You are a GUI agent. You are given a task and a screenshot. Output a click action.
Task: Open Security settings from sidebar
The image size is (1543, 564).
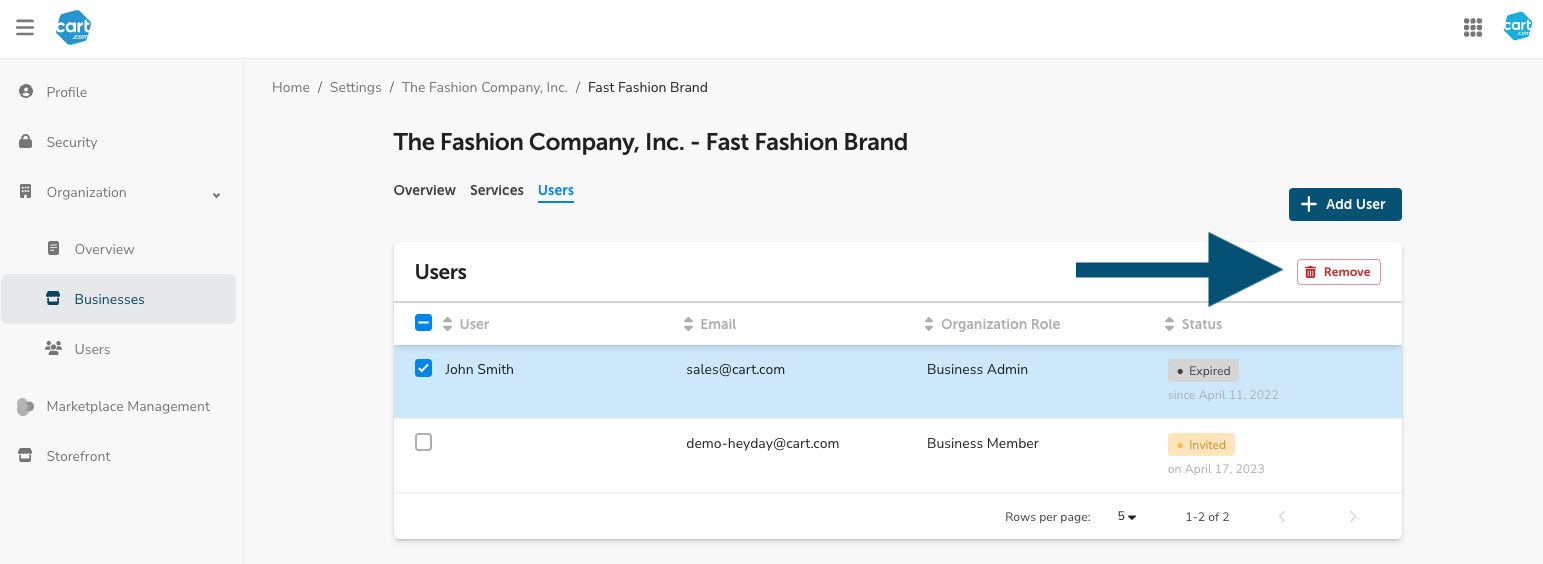tap(71, 142)
